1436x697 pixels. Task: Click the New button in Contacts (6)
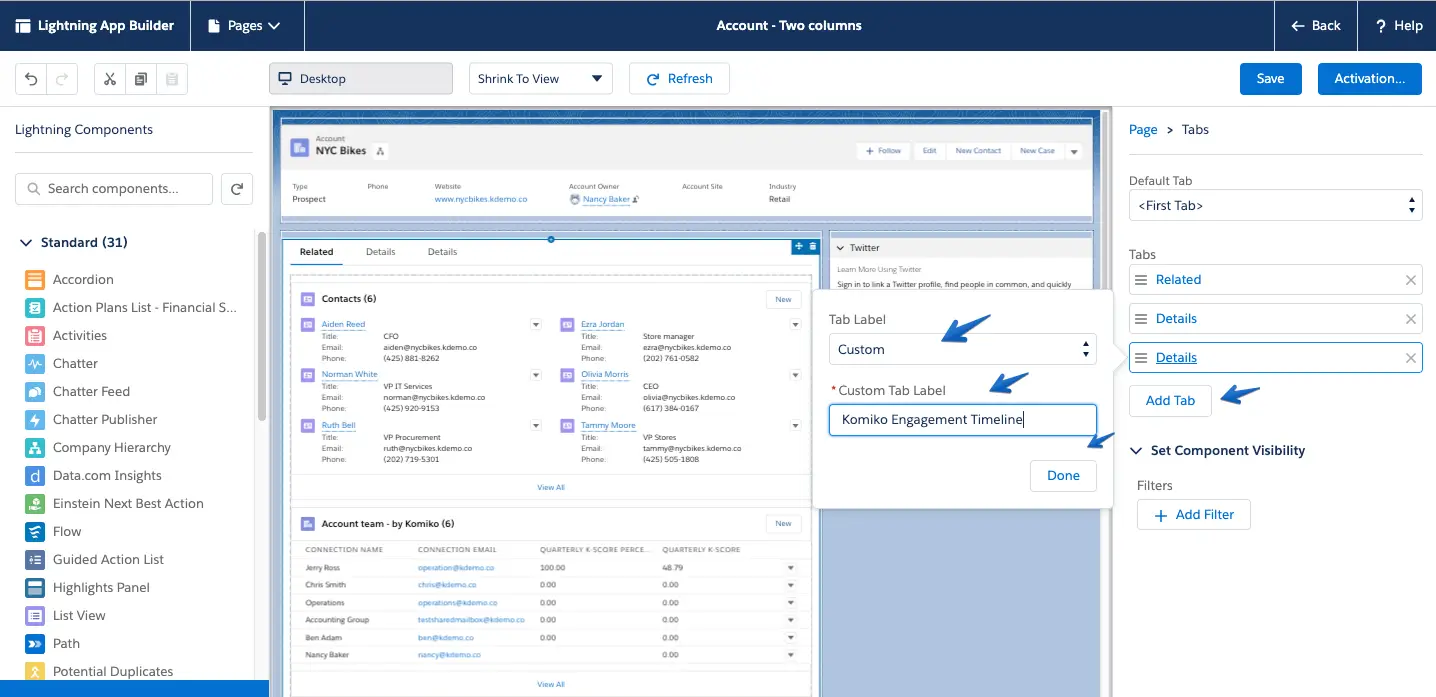pyautogui.click(x=783, y=299)
